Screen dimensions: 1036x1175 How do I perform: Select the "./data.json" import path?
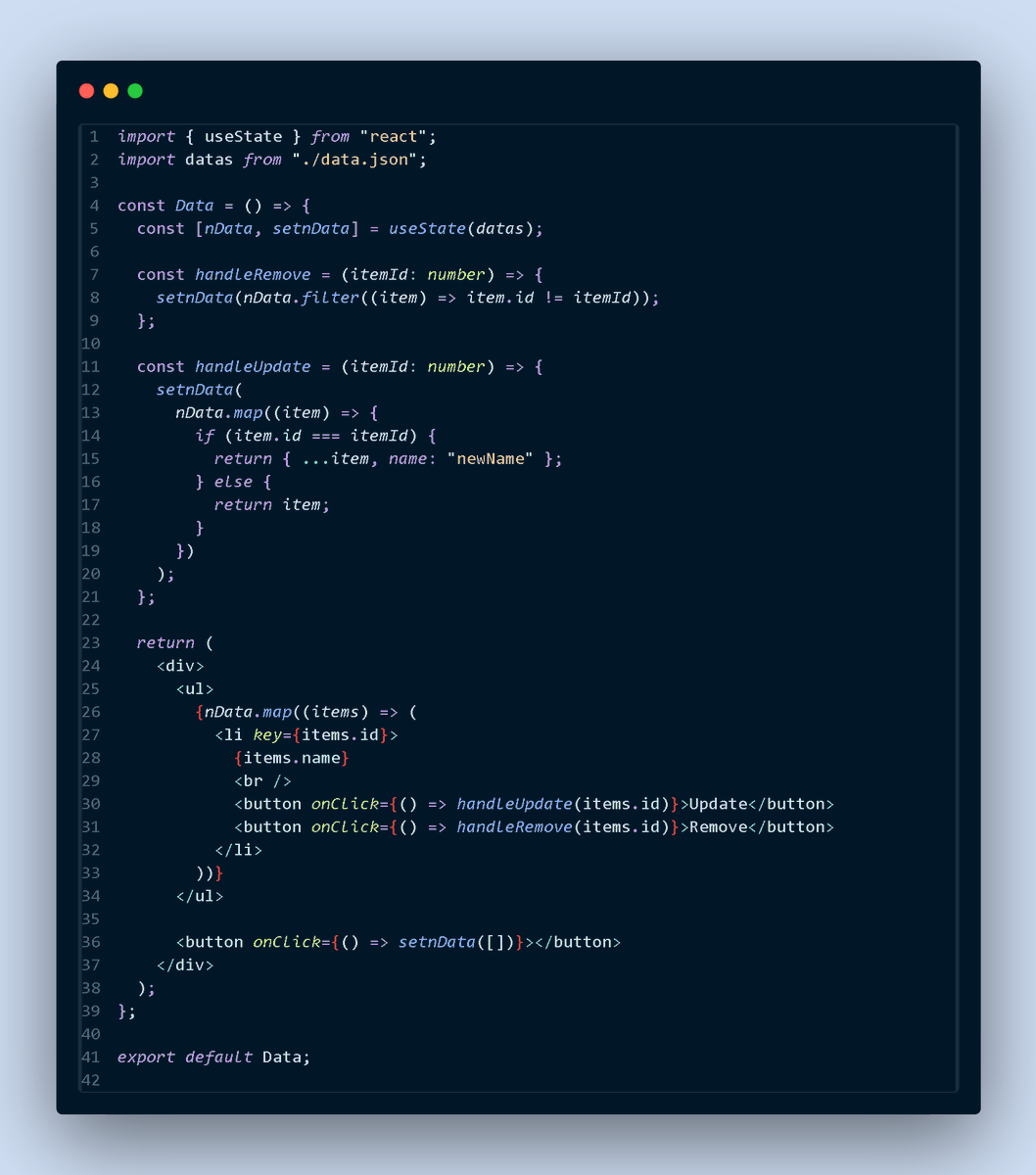click(x=354, y=160)
